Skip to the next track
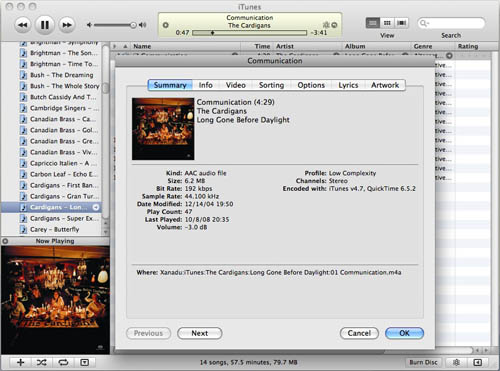500x371 pixels. (67, 25)
